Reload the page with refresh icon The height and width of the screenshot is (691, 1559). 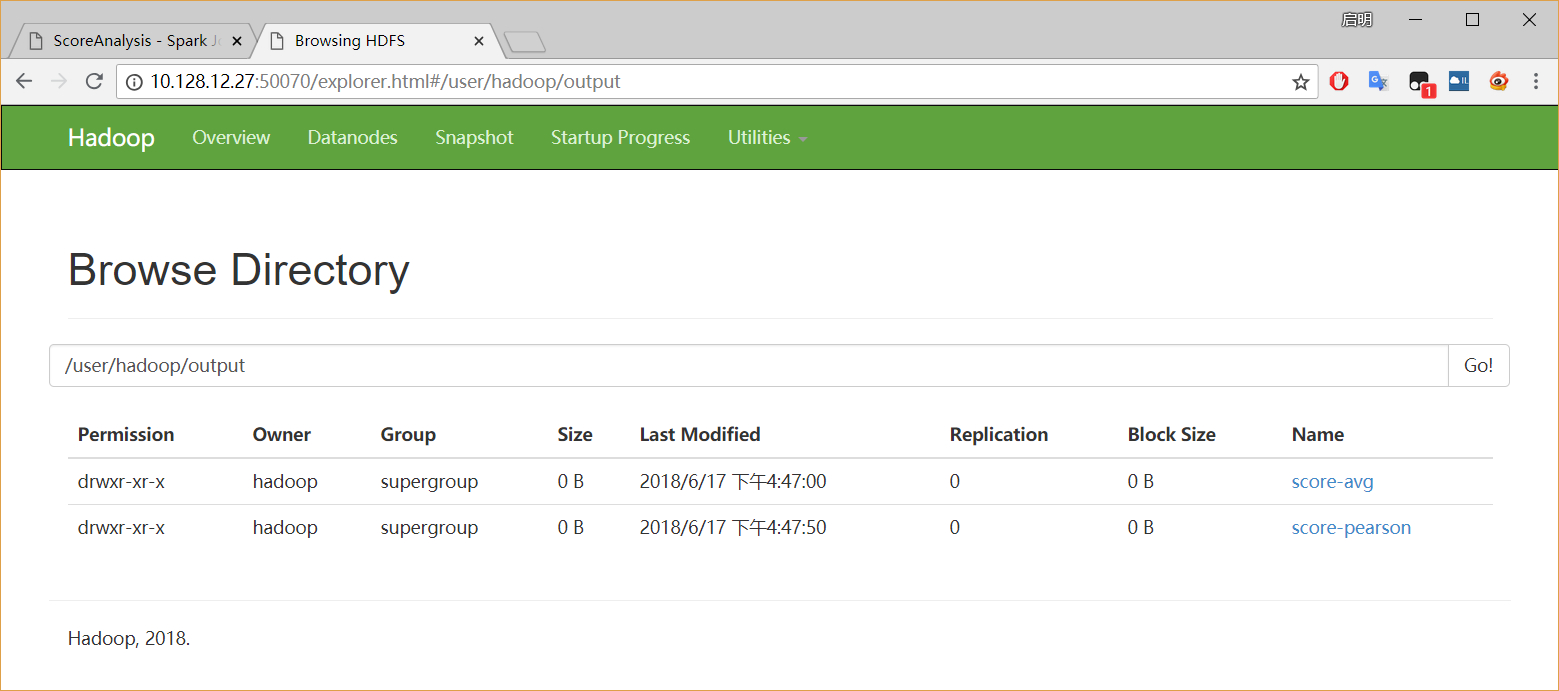(x=94, y=82)
